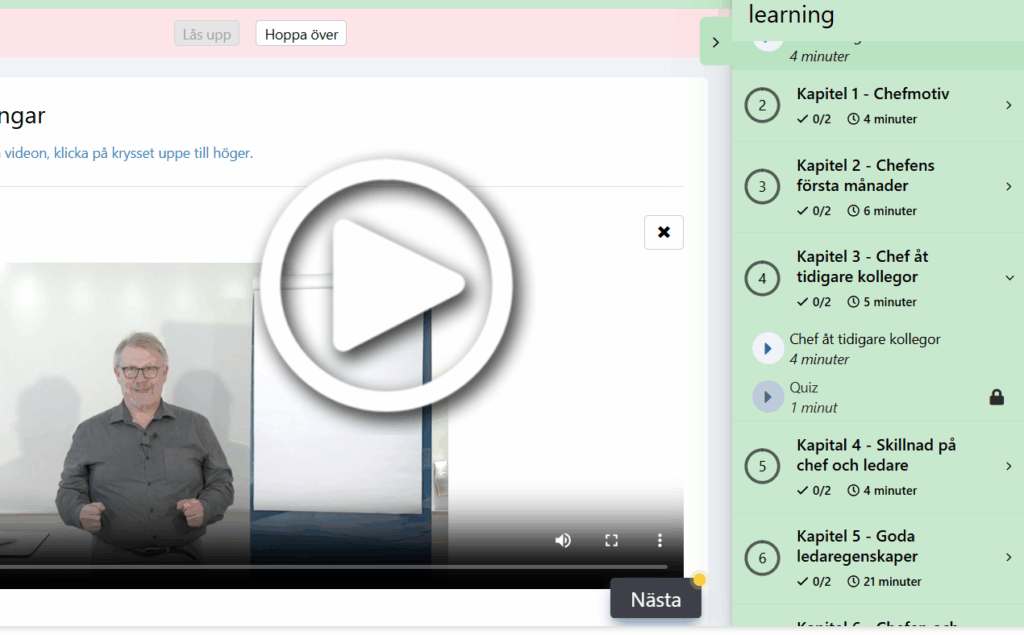Enter fullscreen mode for the video
This screenshot has height=635, width=1024.
pos(611,540)
